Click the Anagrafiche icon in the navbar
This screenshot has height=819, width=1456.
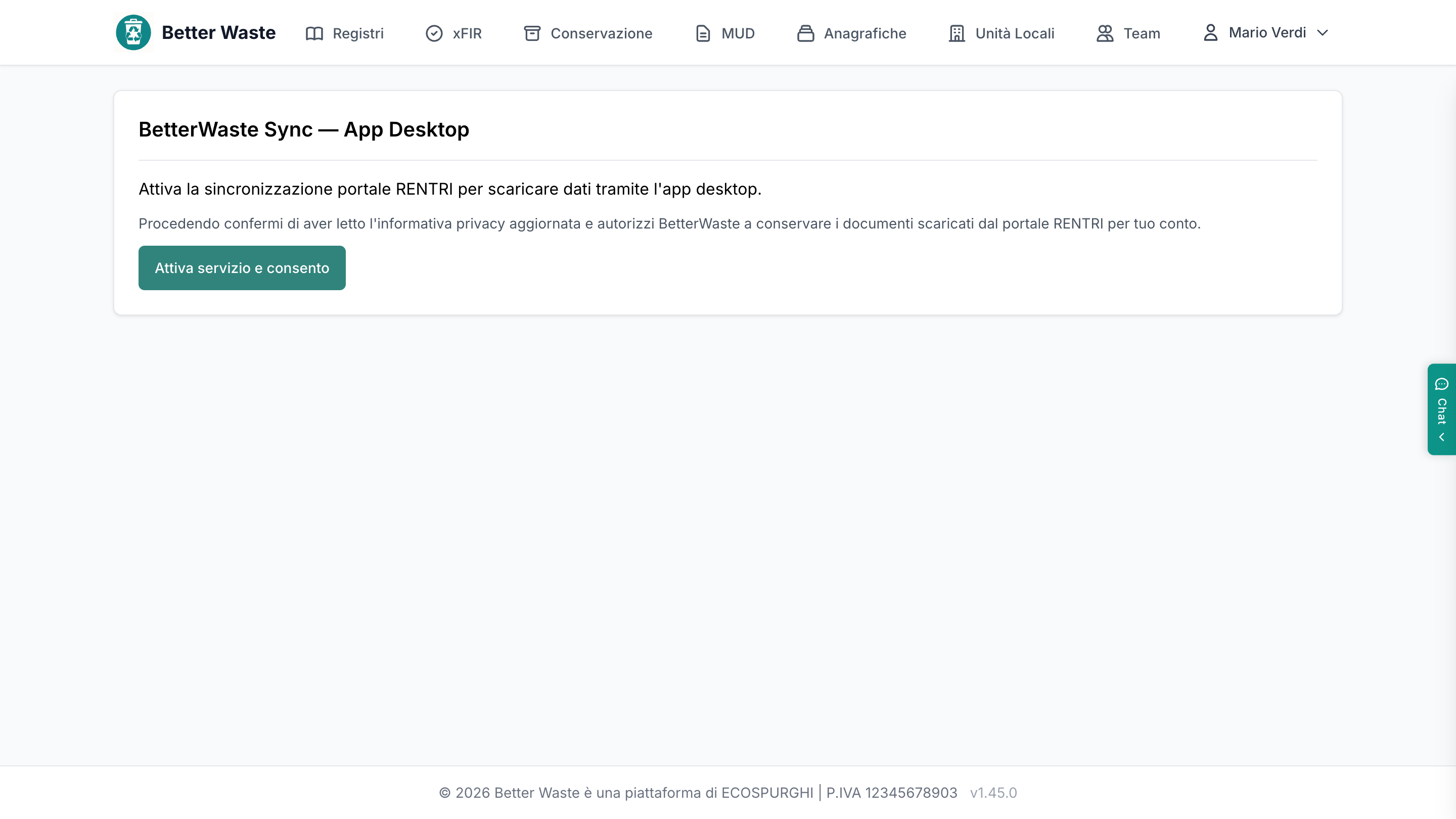(805, 33)
